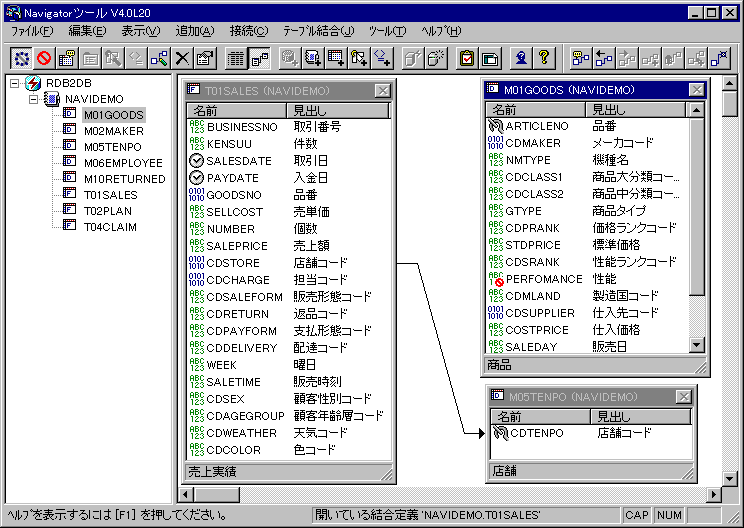Click the grayed pointer selection icon
744x528 pixels.
[113, 58]
